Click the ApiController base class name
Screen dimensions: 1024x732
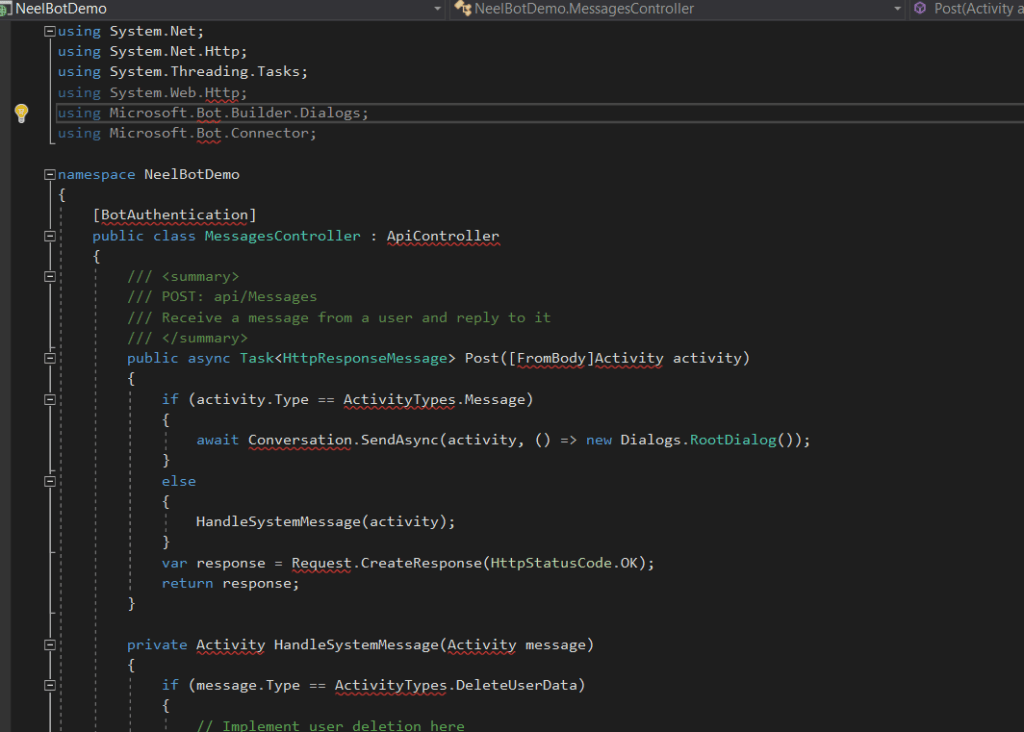pyautogui.click(x=443, y=236)
